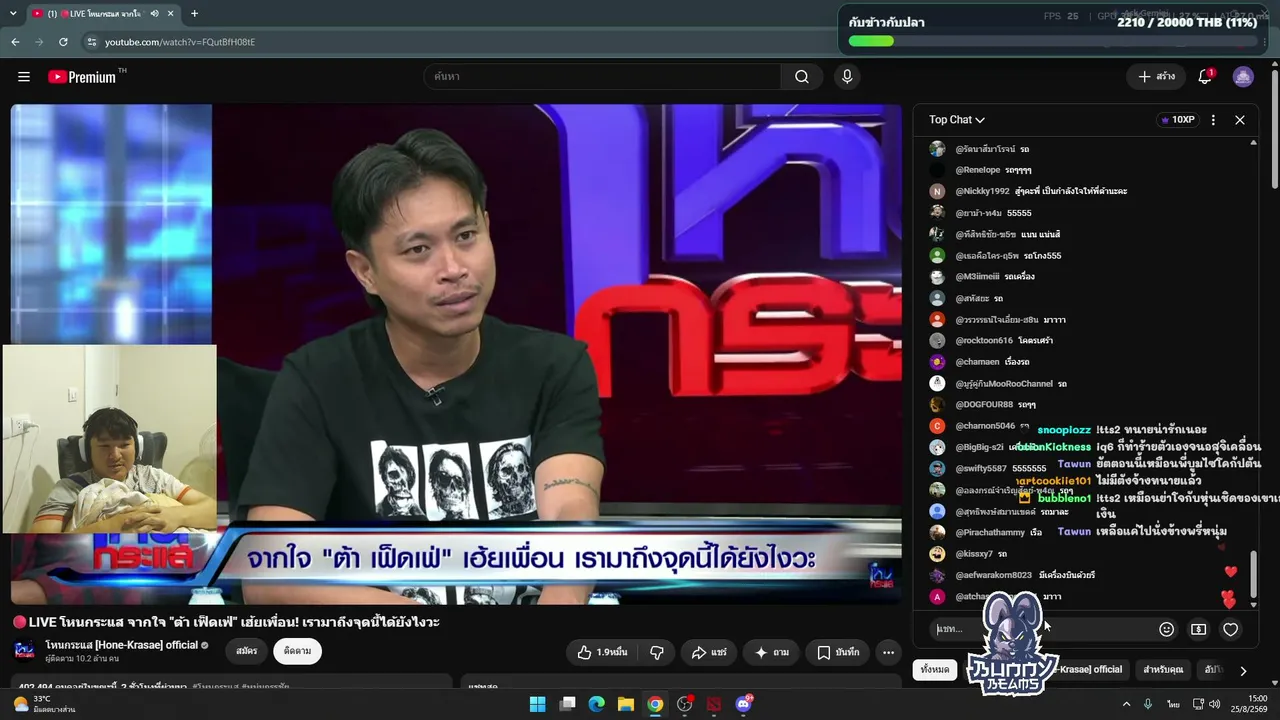1280x720 pixels.
Task: View site information icon in address bar
Action: click(92, 42)
